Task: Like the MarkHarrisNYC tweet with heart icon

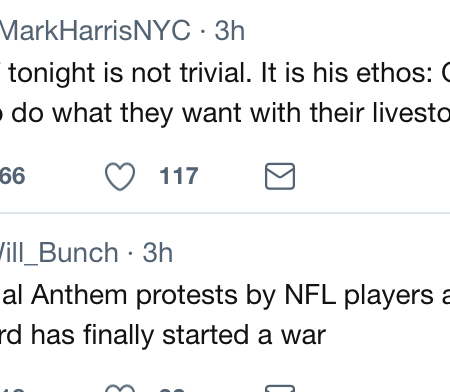Action: point(120,176)
